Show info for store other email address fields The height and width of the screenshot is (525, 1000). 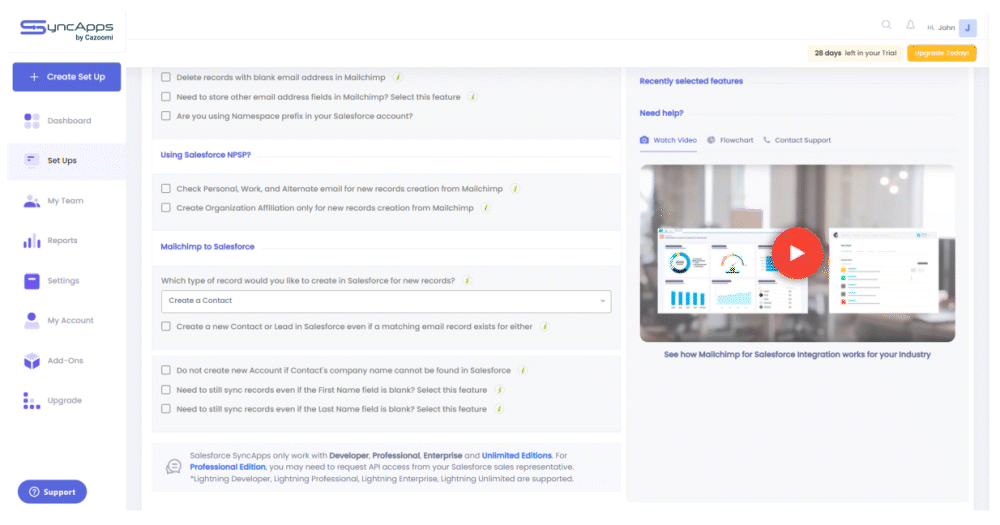coord(473,97)
